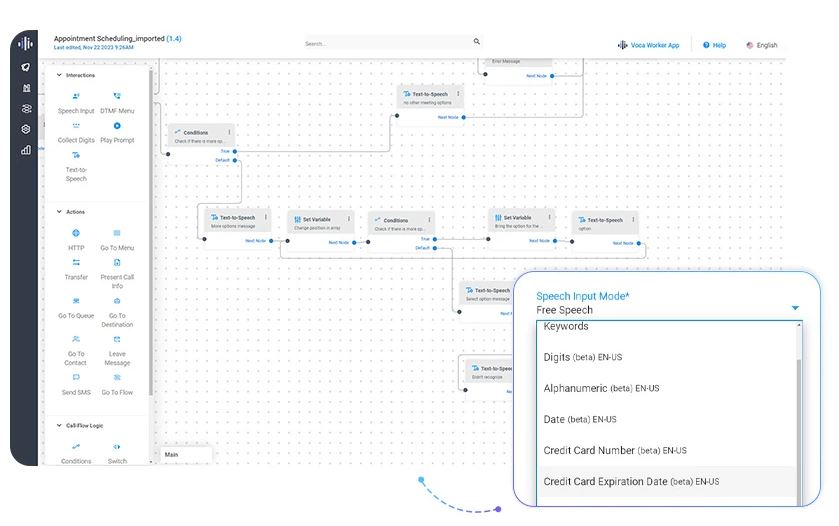Select the HTTP action icon
Viewport: 839px width, 526px height.
[76, 233]
